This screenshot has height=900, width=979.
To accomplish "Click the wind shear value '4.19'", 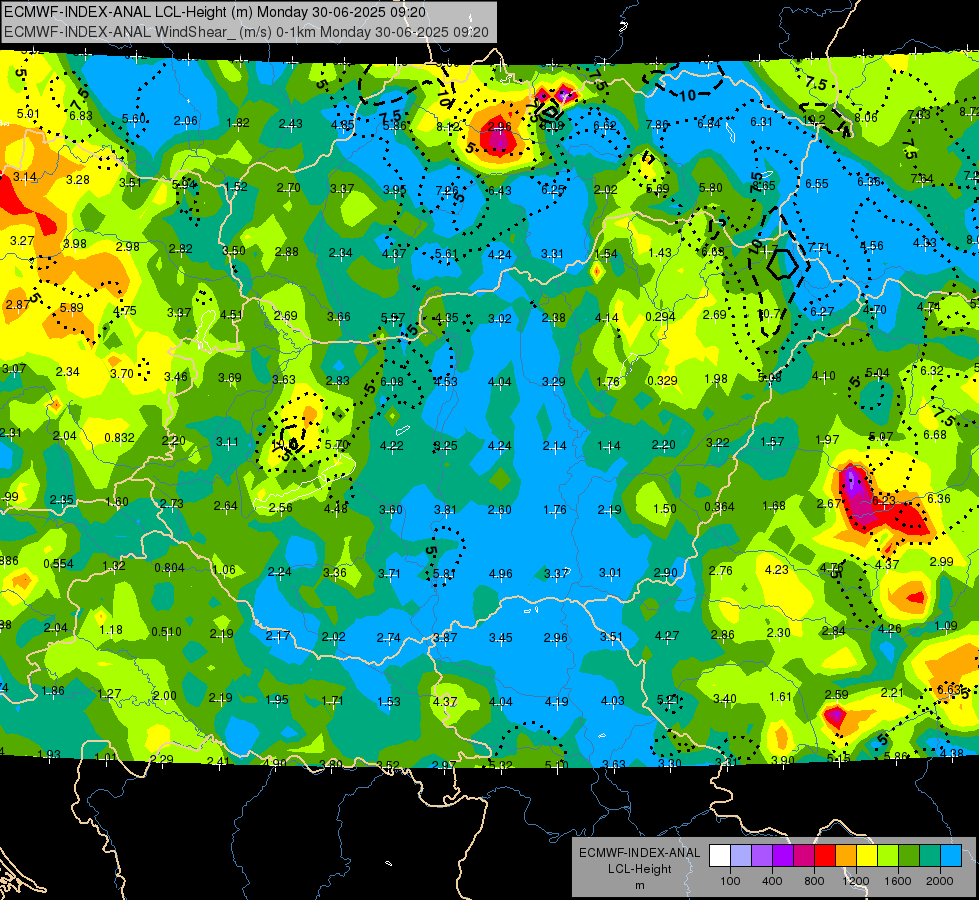I will pyautogui.click(x=556, y=701).
